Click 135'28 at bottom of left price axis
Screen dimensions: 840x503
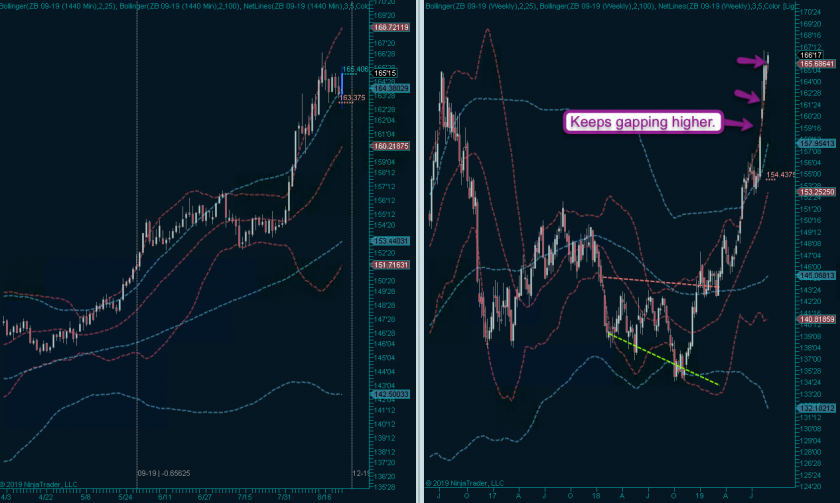(385, 487)
